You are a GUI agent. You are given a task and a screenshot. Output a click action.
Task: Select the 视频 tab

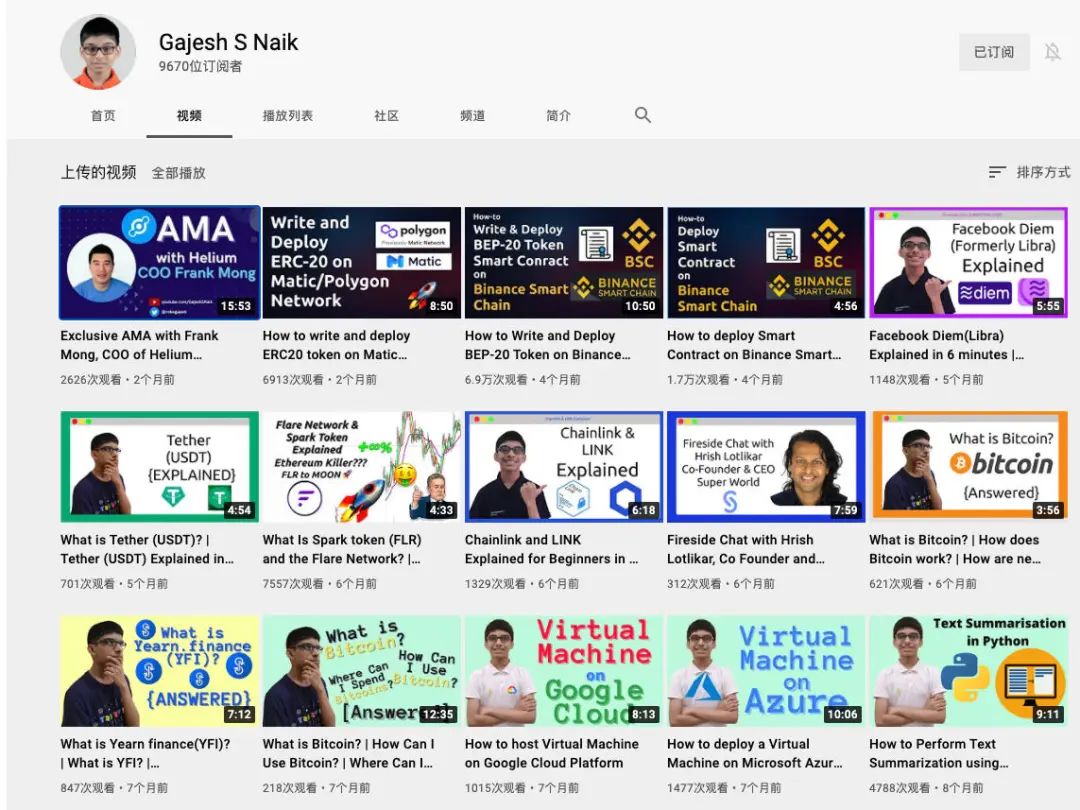tap(189, 116)
